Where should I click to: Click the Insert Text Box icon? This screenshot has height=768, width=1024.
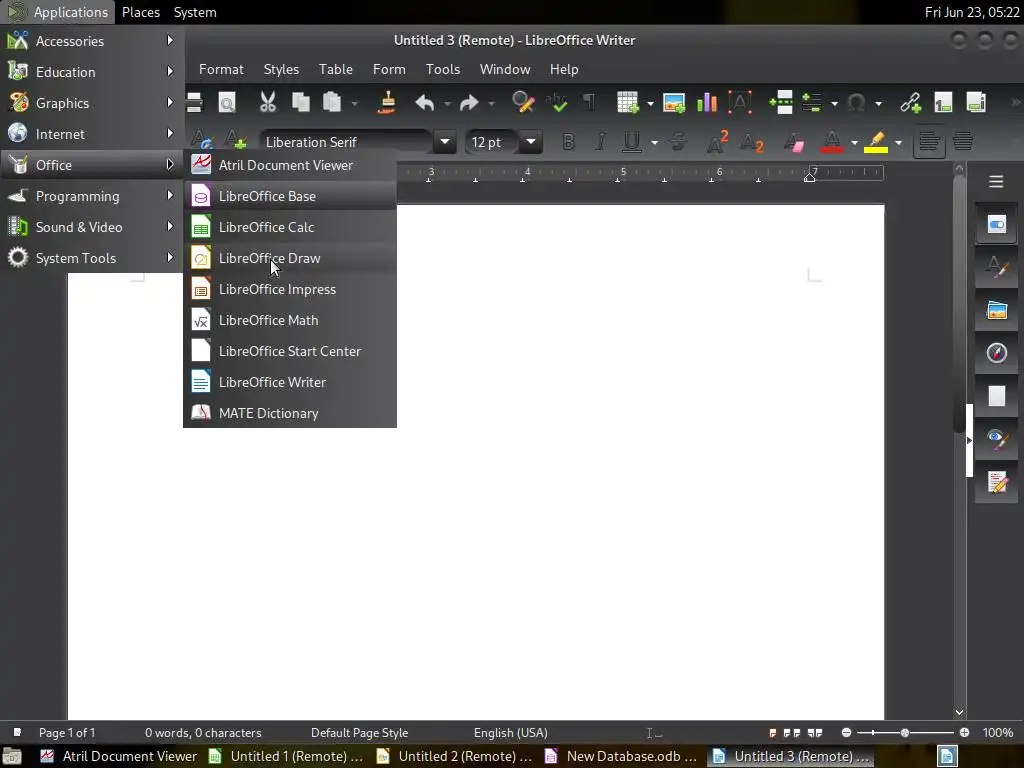[740, 103]
